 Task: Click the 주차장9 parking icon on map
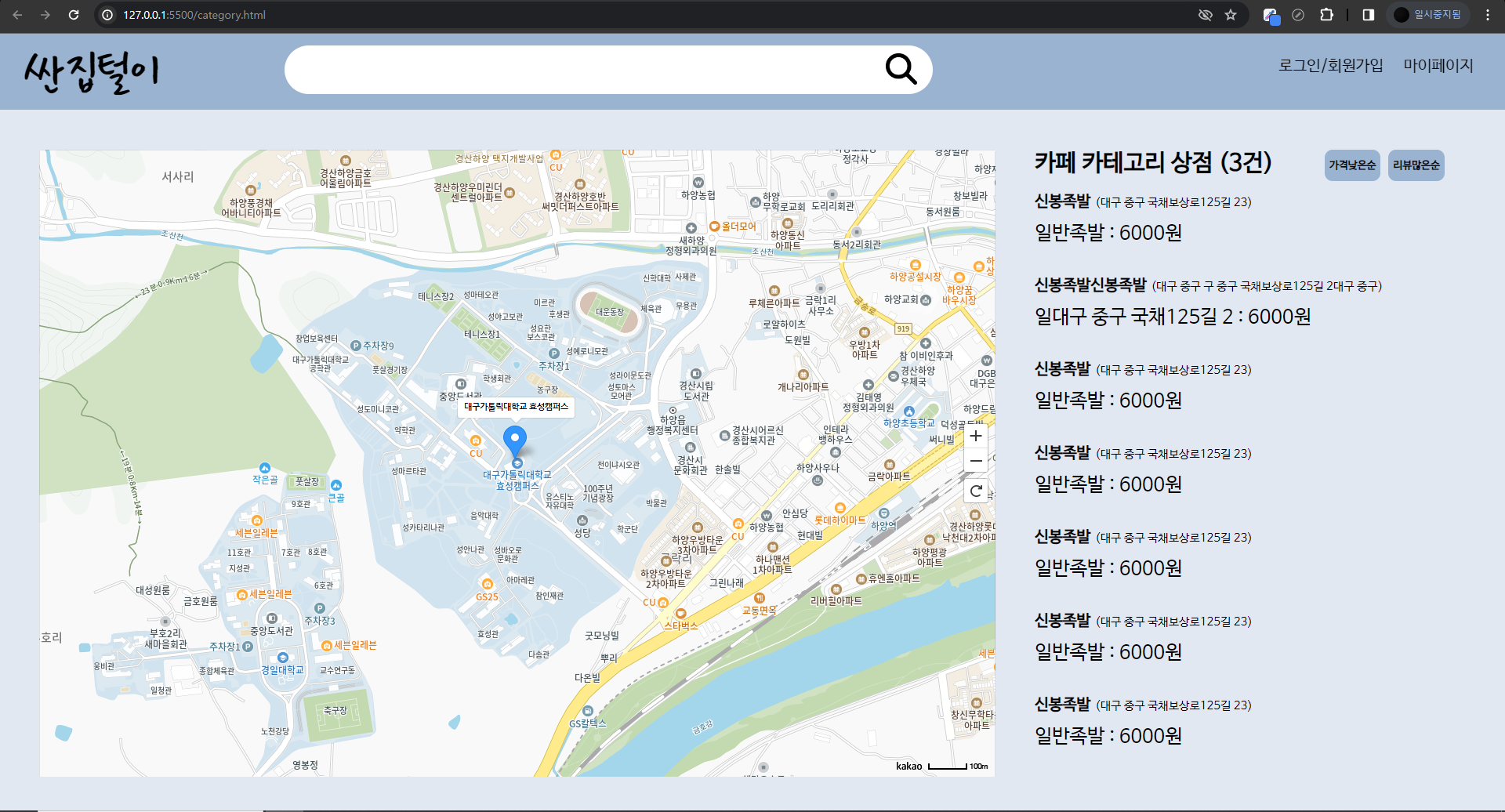356,346
